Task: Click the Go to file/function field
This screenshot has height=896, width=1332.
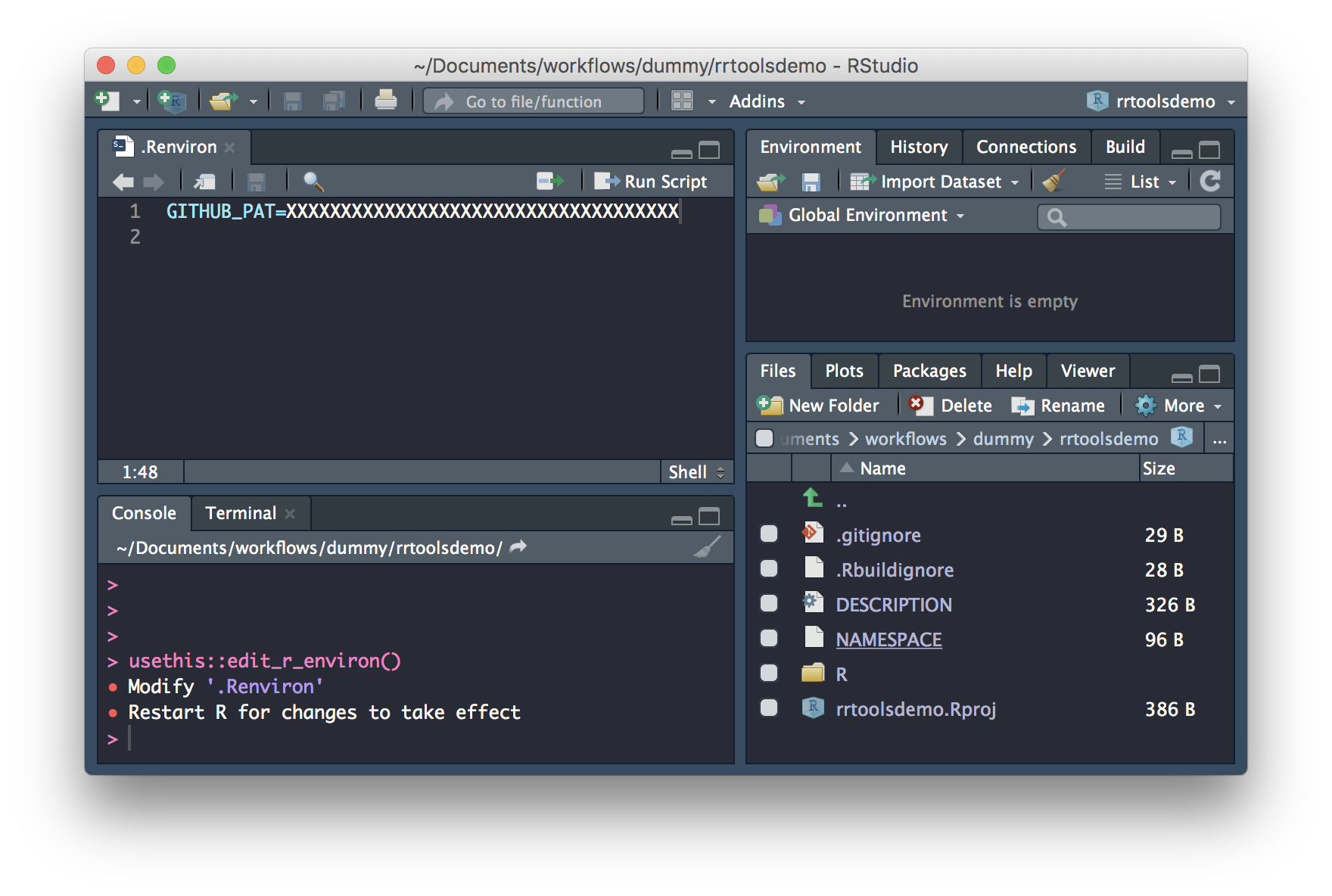Action: [534, 101]
